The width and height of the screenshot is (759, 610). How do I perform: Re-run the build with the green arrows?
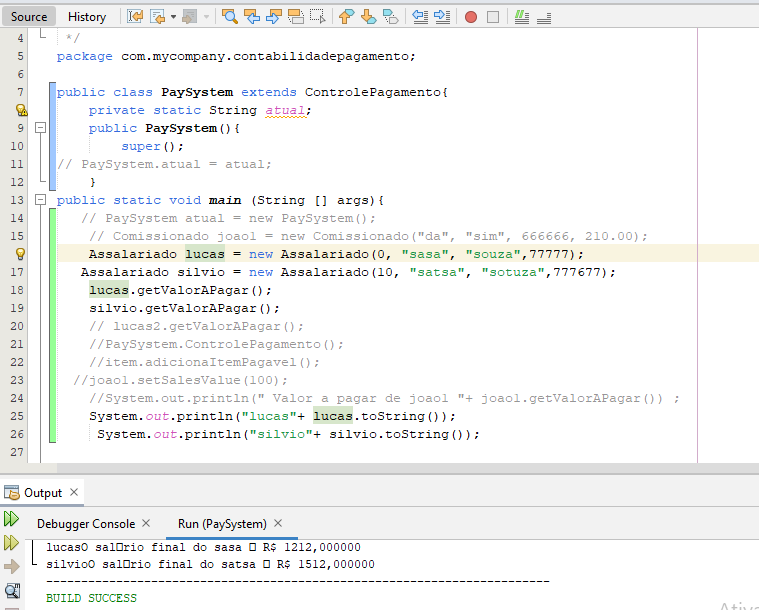[11, 519]
